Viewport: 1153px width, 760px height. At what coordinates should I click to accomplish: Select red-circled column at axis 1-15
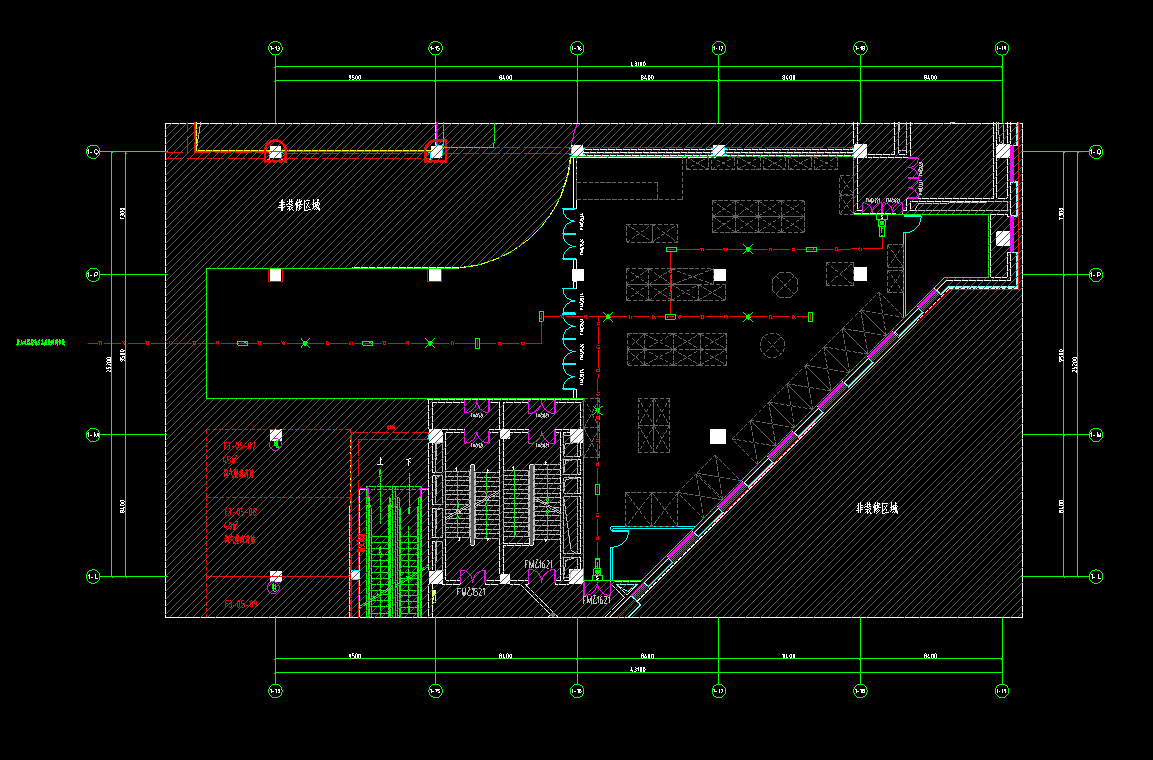coord(435,152)
